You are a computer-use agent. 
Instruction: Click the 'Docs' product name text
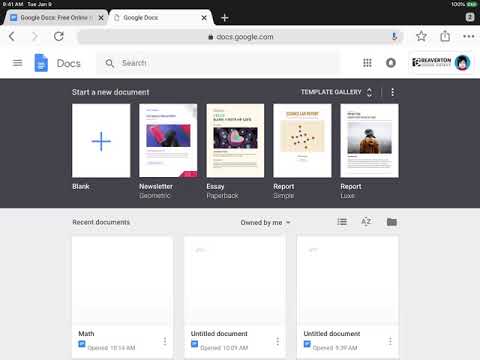point(69,63)
